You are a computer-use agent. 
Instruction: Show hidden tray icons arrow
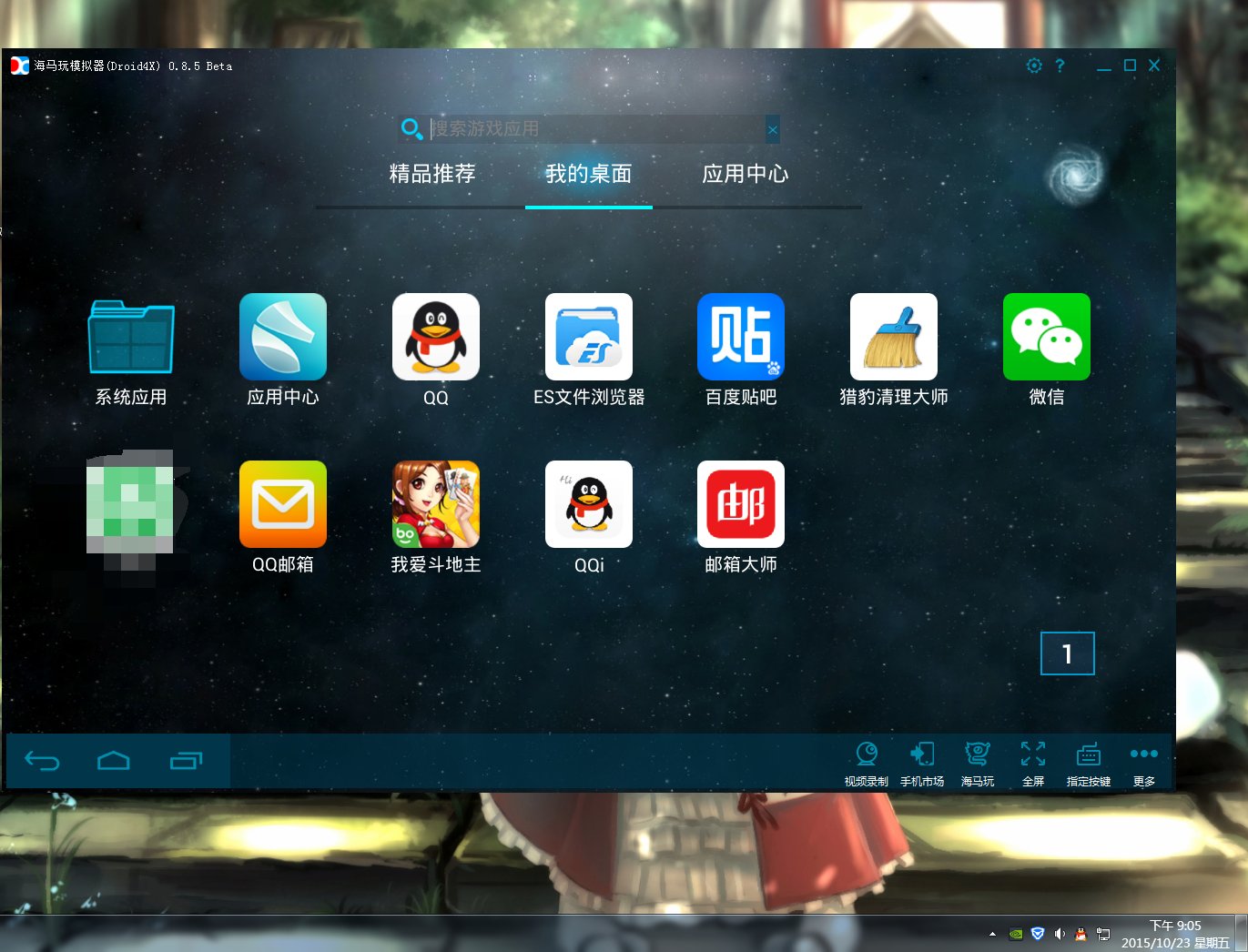click(992, 934)
